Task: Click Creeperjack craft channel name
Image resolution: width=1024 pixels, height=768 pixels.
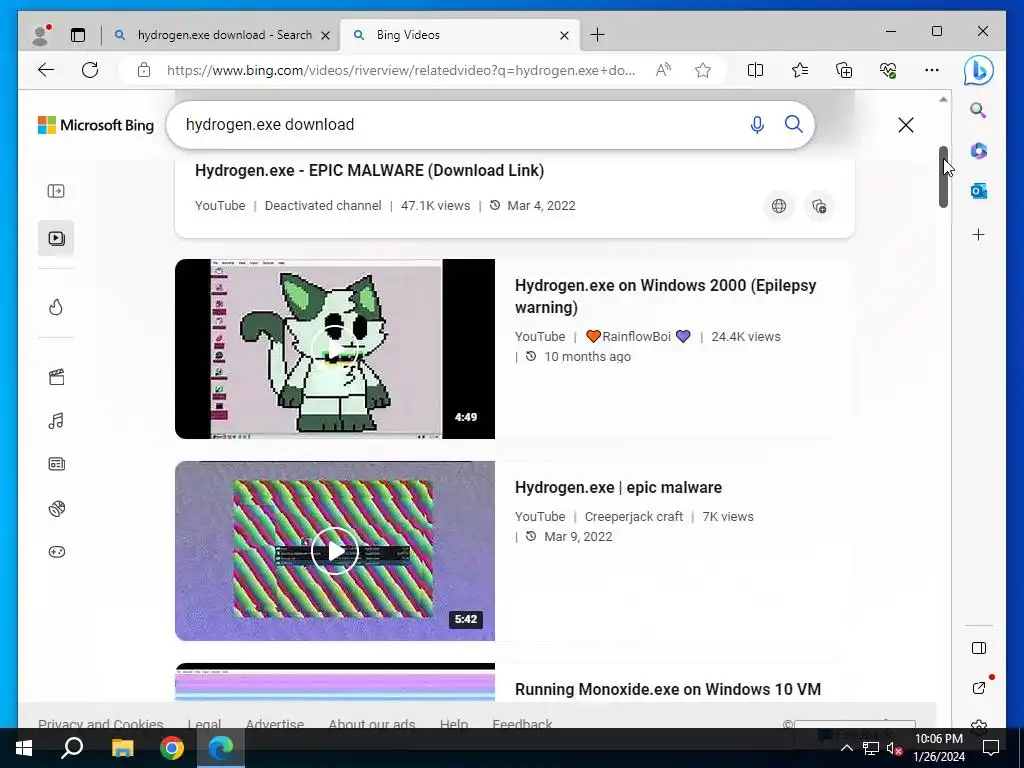Action: (633, 517)
